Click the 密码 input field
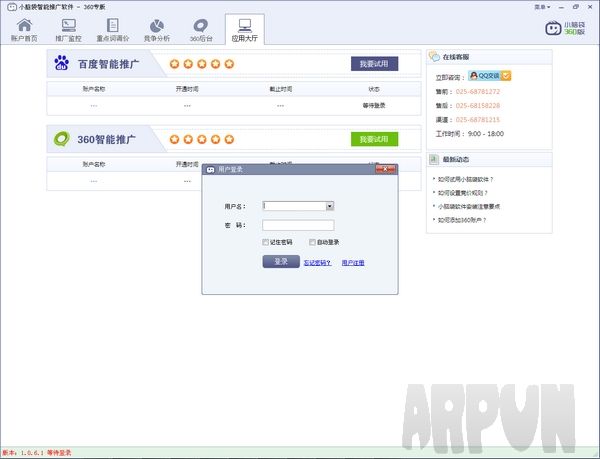Image resolution: width=600 pixels, height=459 pixels. (298, 225)
